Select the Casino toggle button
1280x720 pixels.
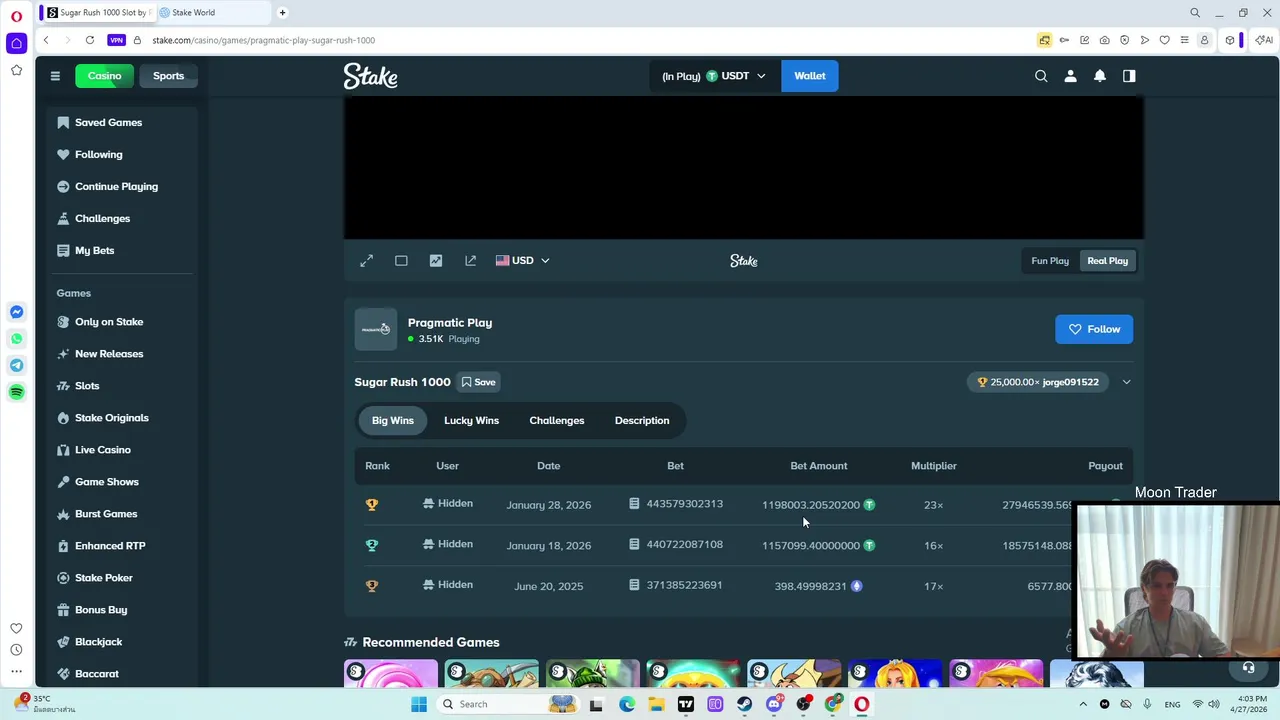[x=104, y=76]
